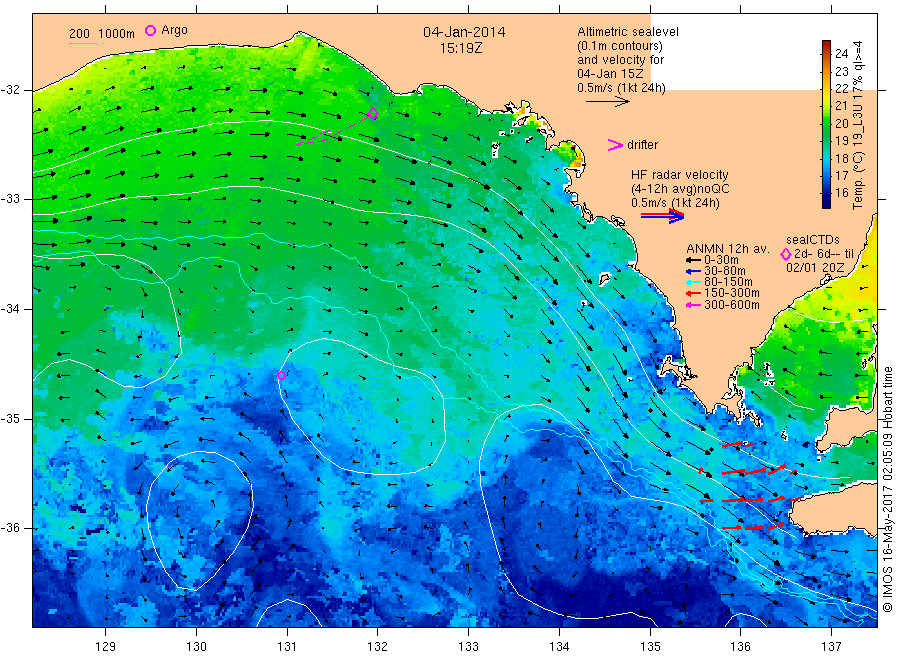Click the black 0-30m ANMN arrow
Image resolution: width=900 pixels, height=660 pixels.
click(x=693, y=260)
